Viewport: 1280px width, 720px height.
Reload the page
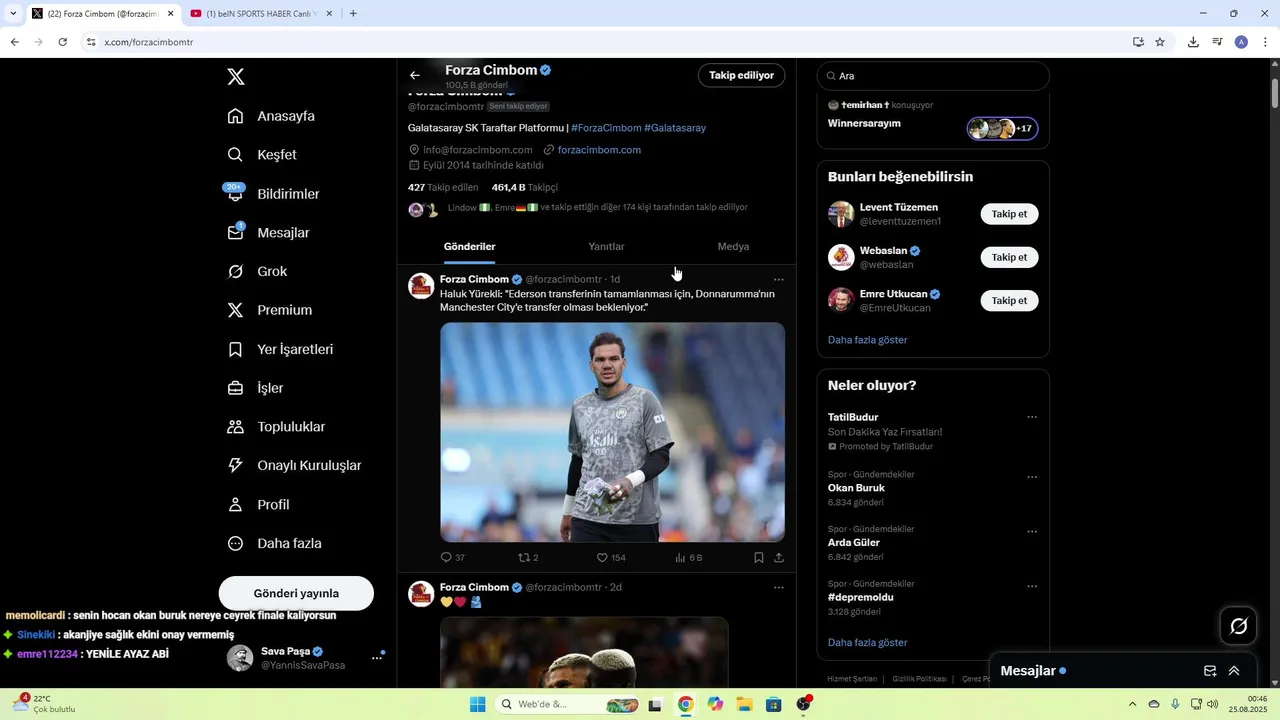pos(62,42)
